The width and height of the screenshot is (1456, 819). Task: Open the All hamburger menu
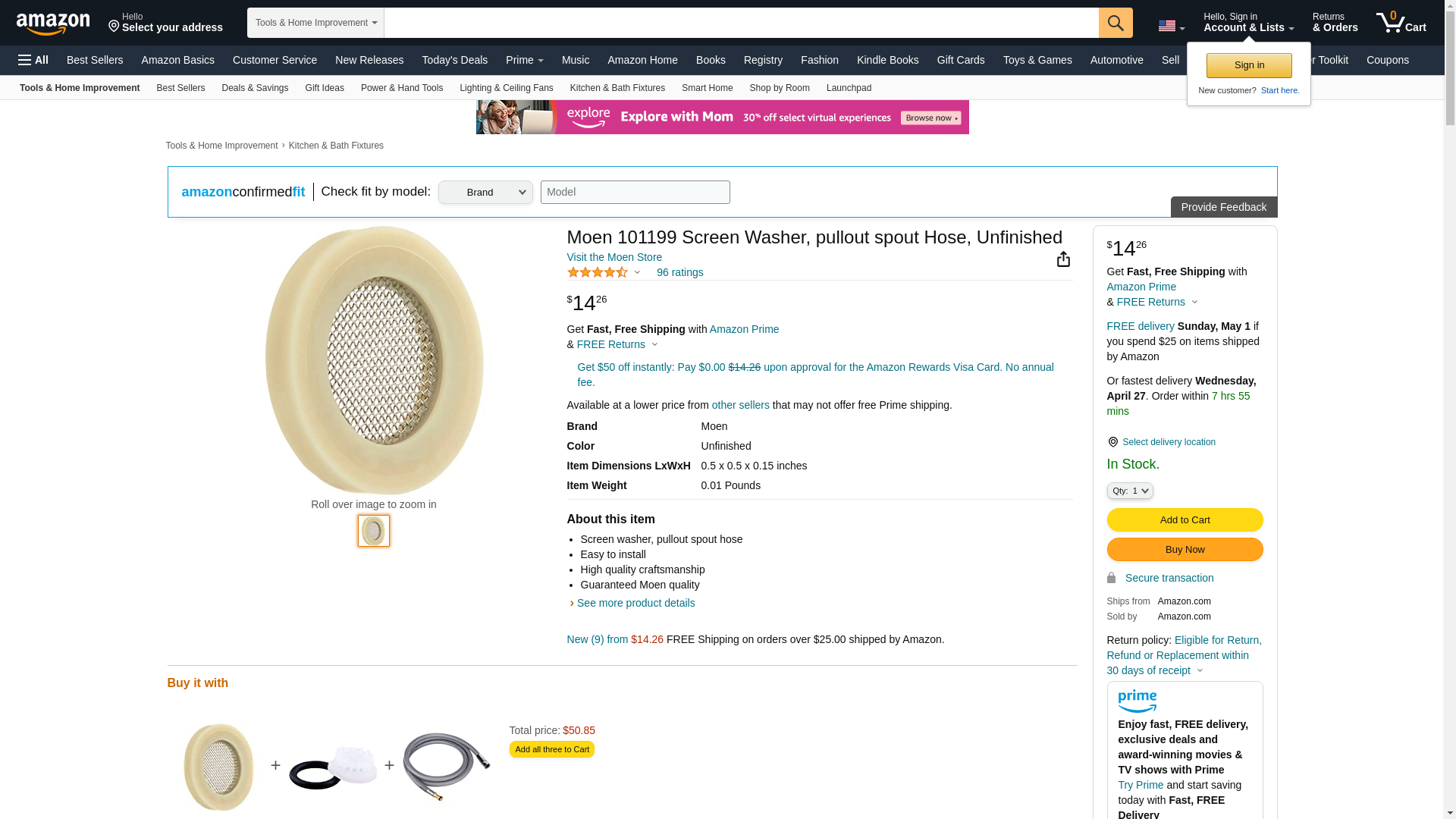click(x=33, y=60)
